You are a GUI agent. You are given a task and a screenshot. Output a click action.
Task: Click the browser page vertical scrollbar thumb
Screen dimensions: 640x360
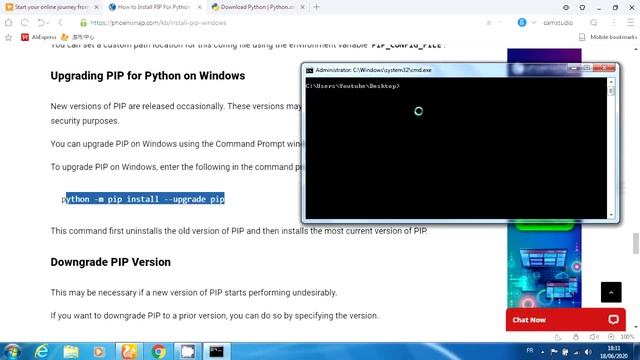tap(636, 243)
